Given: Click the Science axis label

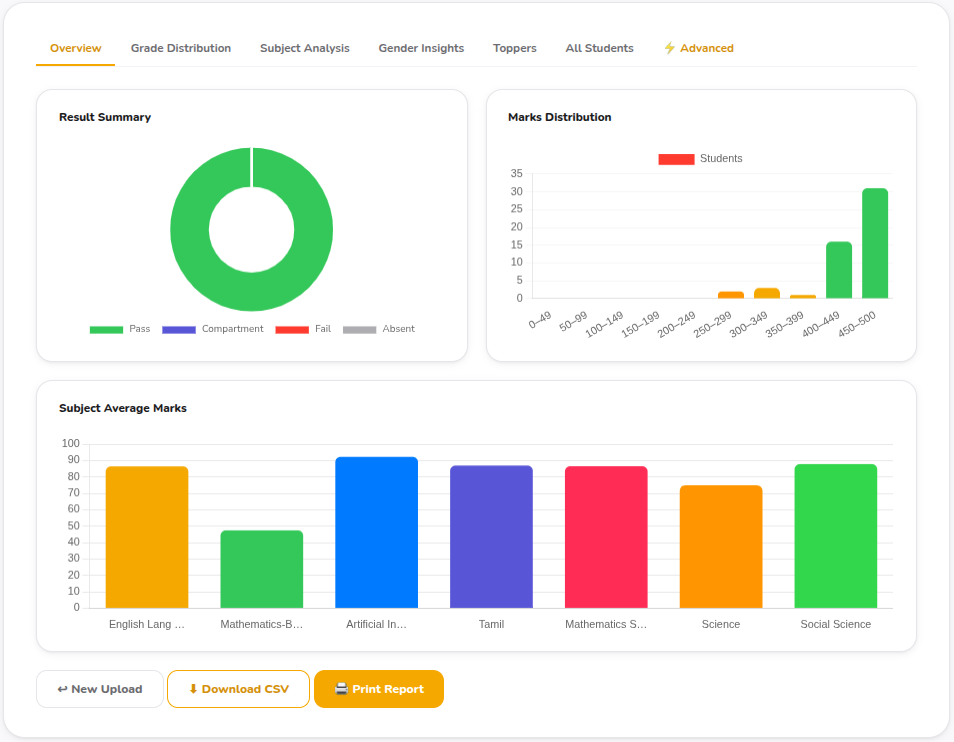Looking at the screenshot, I should click(721, 624).
